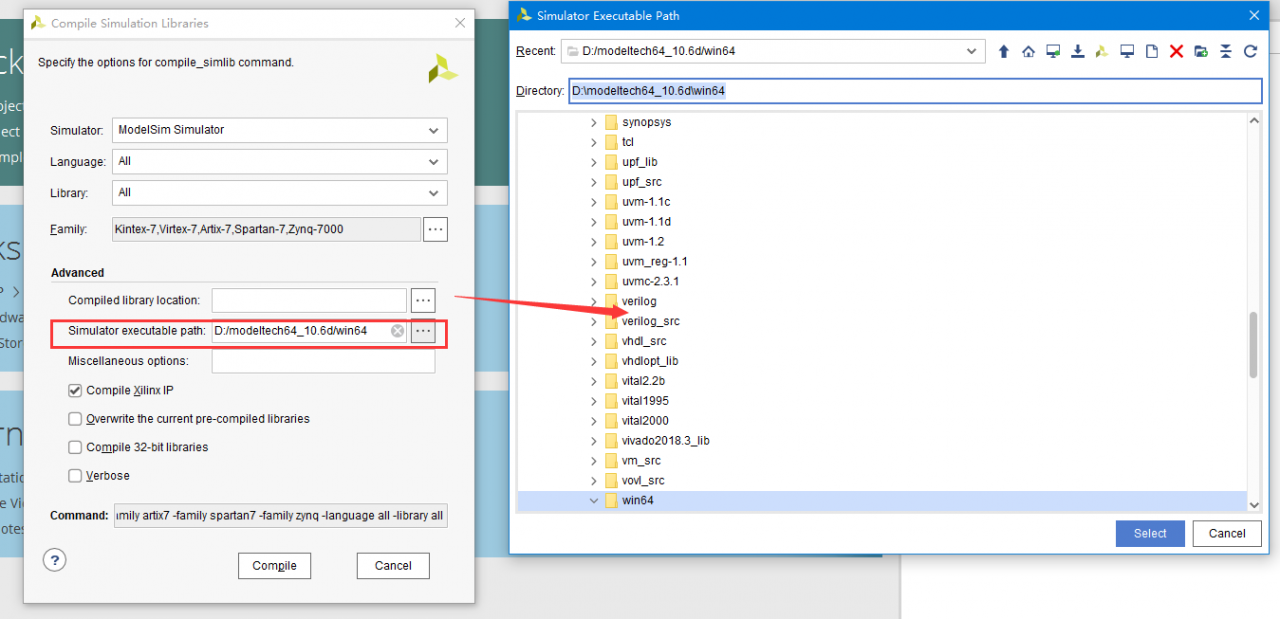Confirm the folder with Select button
Viewport: 1280px width, 619px height.
(x=1150, y=534)
